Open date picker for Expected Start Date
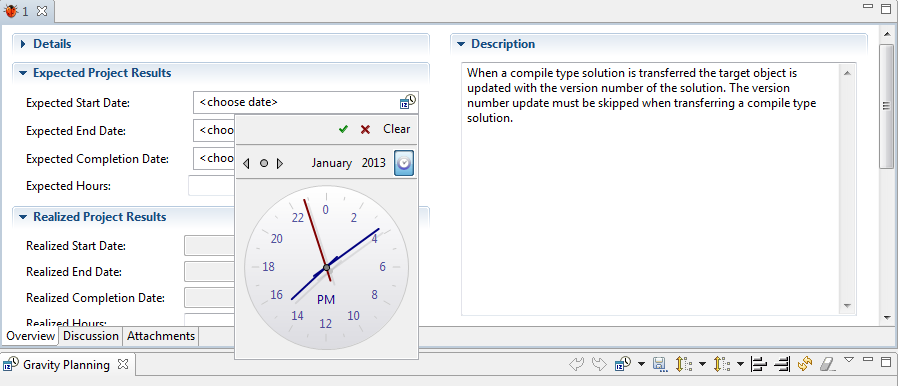Viewport: 898px width, 386px height. click(x=408, y=102)
